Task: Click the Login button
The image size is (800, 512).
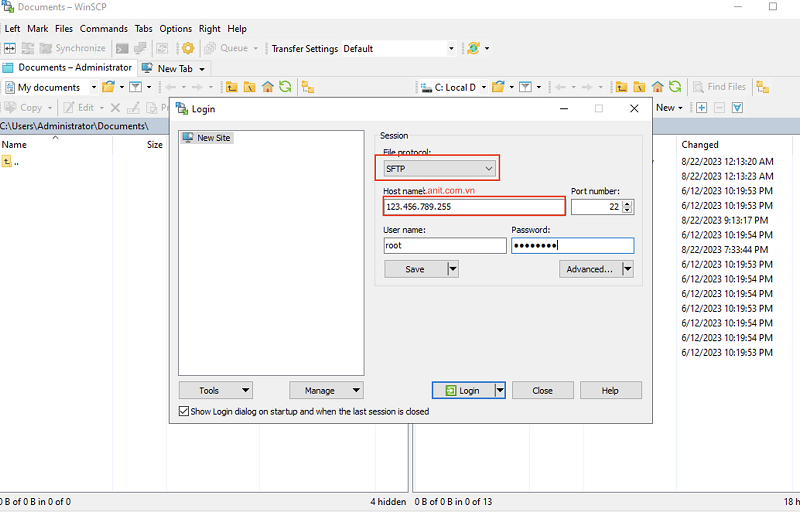Action: 463,391
